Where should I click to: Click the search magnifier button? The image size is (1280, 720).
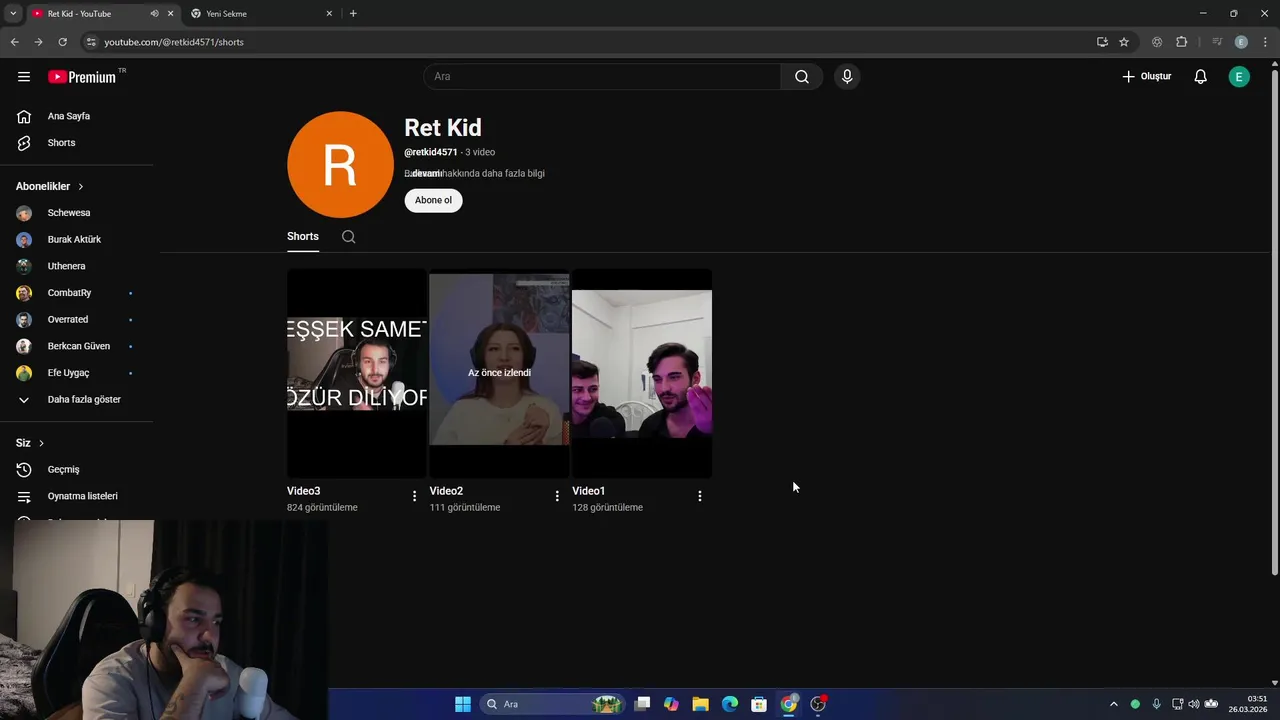point(802,77)
